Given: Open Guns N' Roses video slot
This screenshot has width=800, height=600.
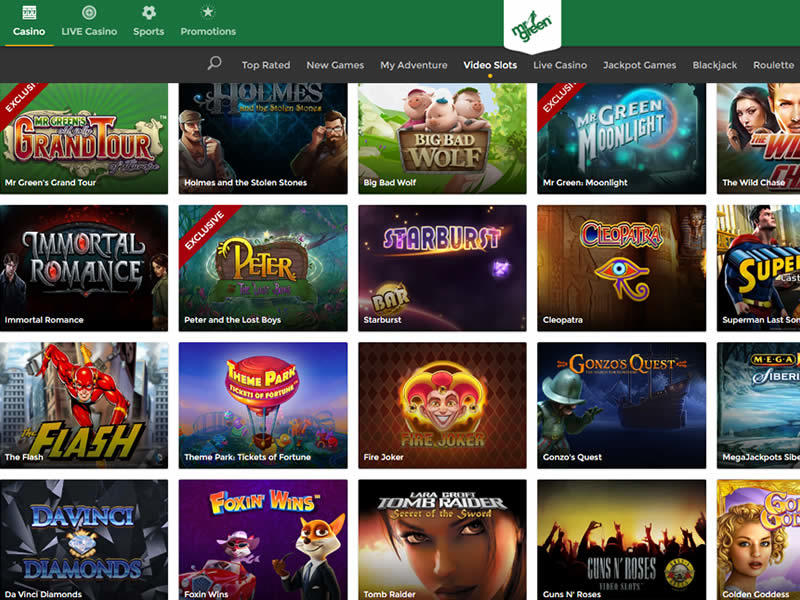Looking at the screenshot, I should click(621, 540).
